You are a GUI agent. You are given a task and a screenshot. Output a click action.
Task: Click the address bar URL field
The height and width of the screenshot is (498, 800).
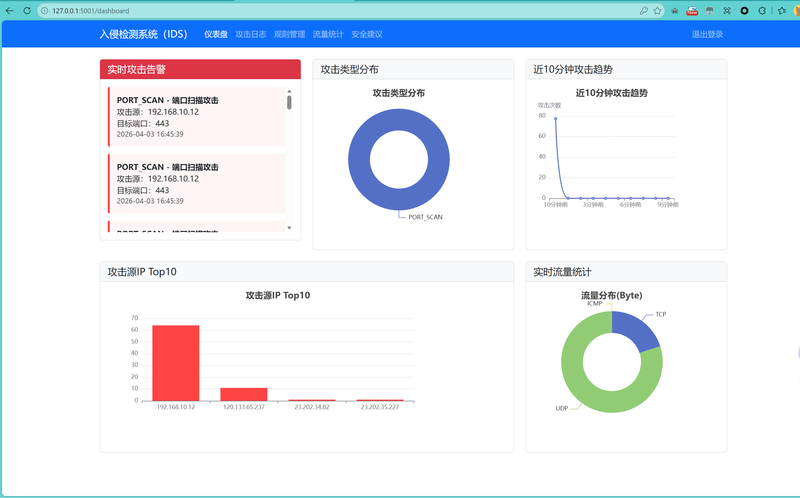300,11
